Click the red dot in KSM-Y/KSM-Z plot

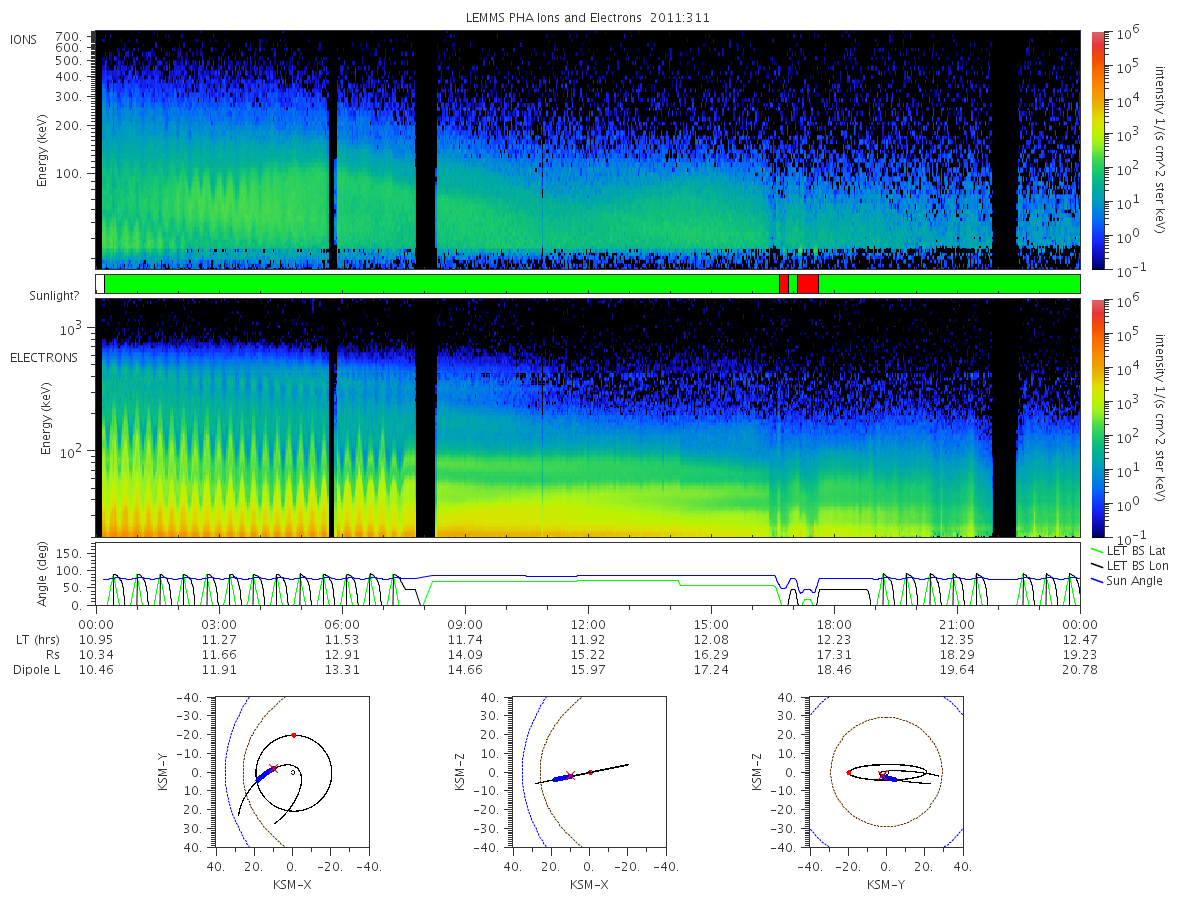pos(848,773)
